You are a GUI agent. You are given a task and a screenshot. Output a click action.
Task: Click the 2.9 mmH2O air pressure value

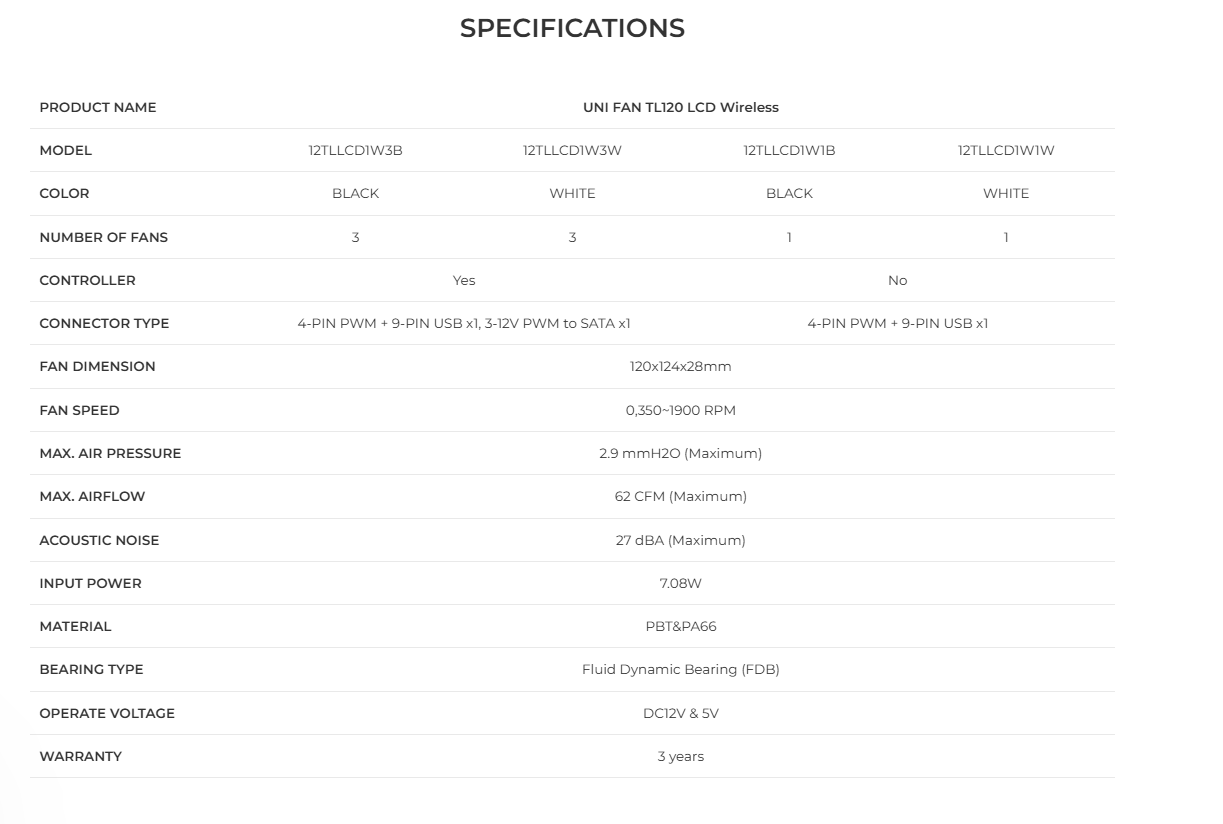(680, 454)
